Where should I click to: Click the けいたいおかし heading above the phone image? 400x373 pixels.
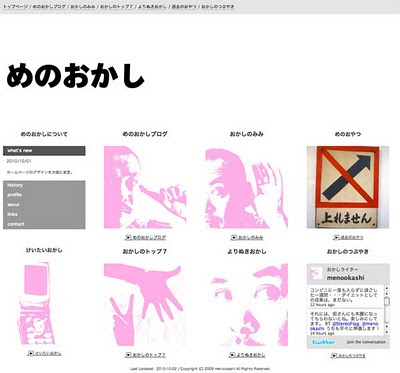44,250
